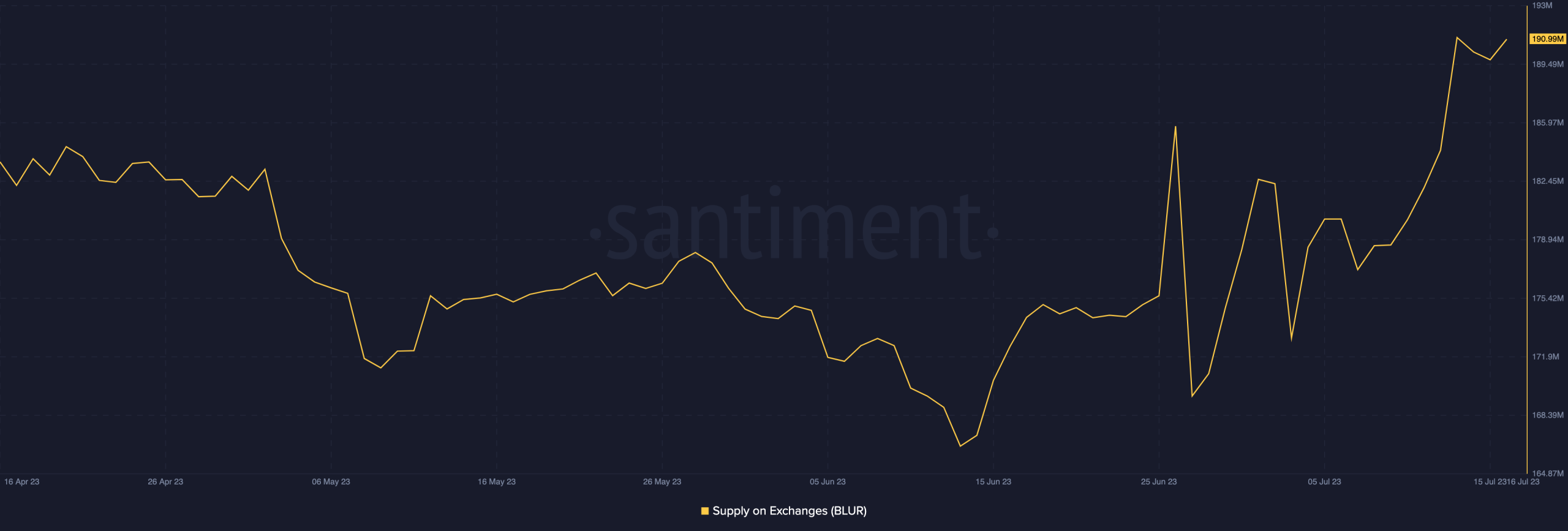Select the 16 May 23 date label
This screenshot has width=1568, height=531.
pyautogui.click(x=497, y=482)
